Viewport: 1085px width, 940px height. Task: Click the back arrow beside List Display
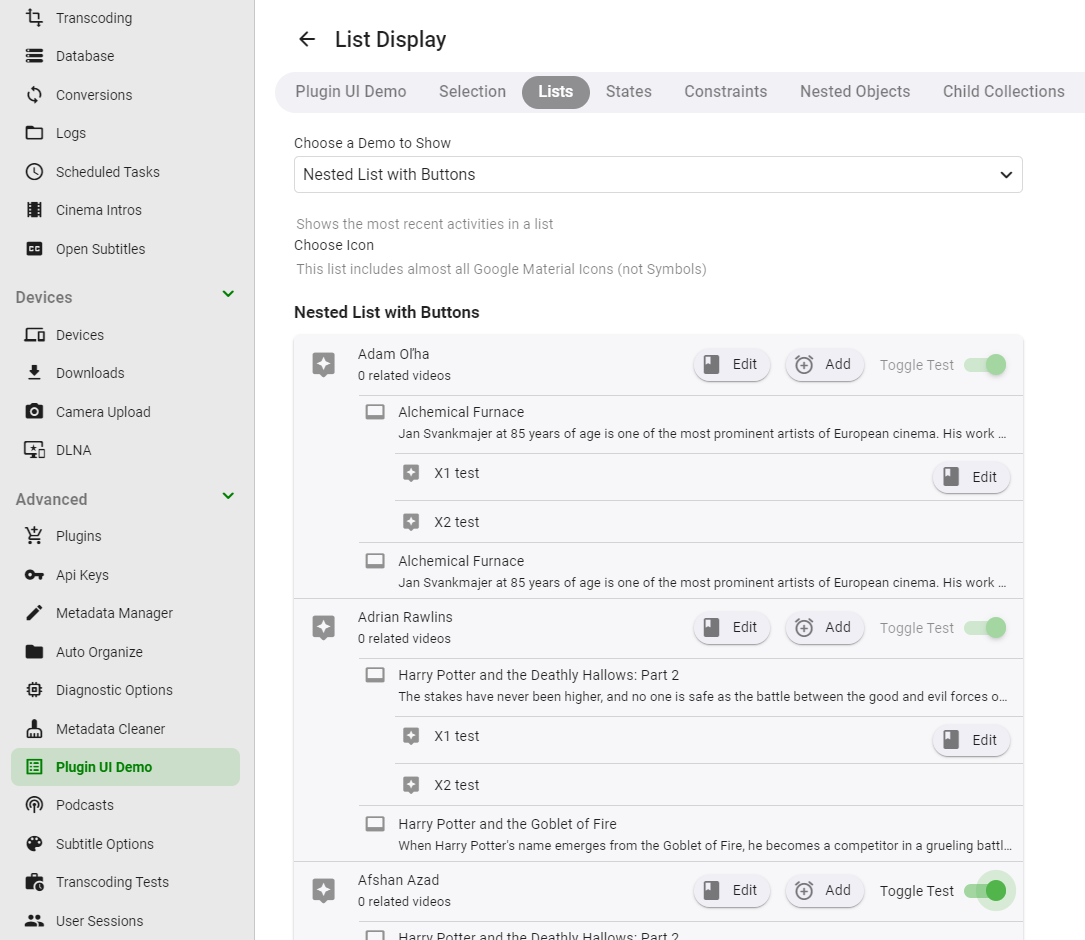click(307, 39)
